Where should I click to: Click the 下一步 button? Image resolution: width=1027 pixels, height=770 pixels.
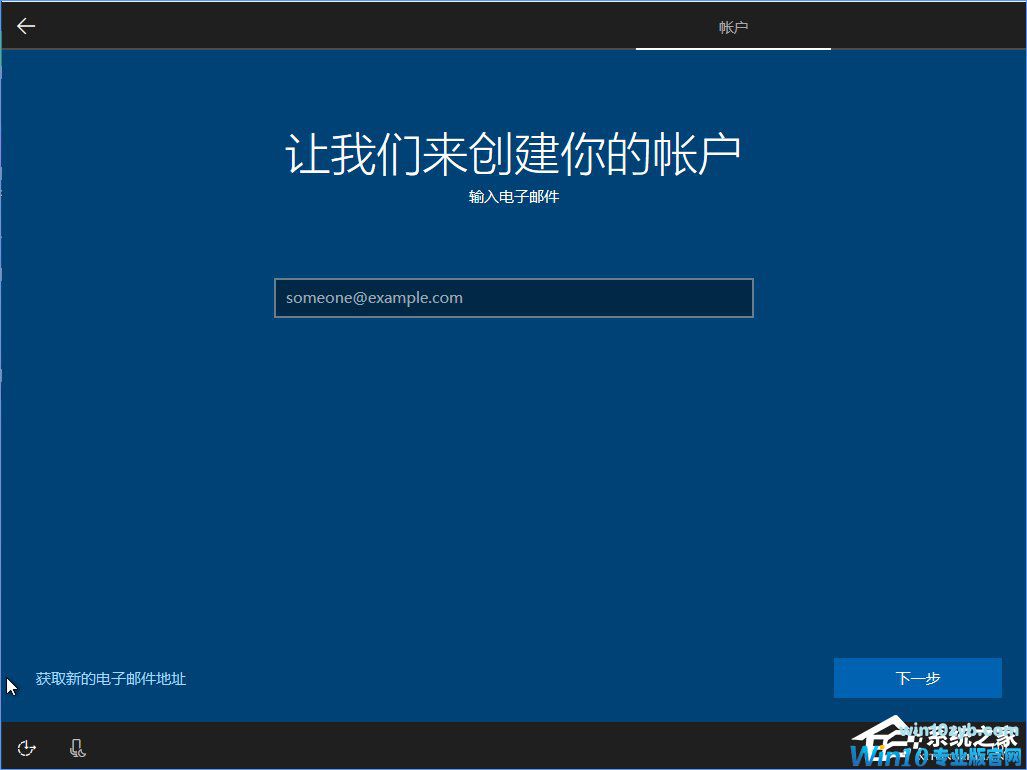917,677
